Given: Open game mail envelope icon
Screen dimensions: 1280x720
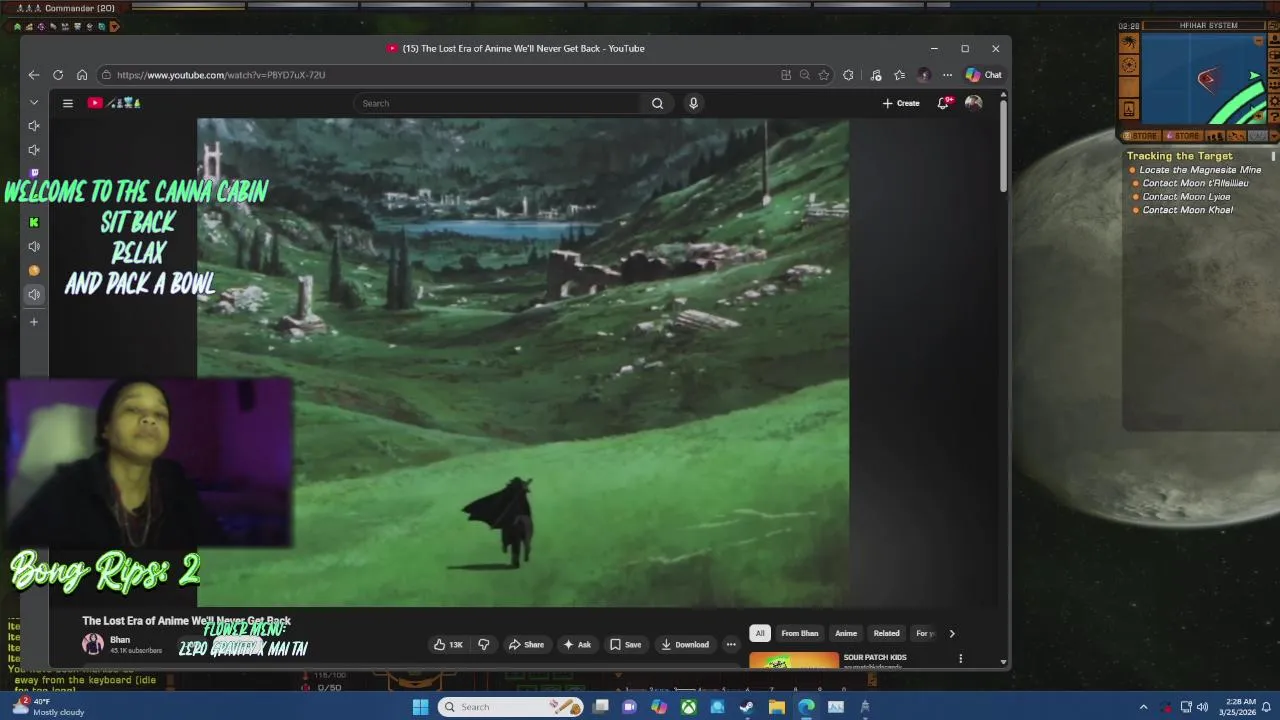Looking at the screenshot, I should (x=1274, y=70).
